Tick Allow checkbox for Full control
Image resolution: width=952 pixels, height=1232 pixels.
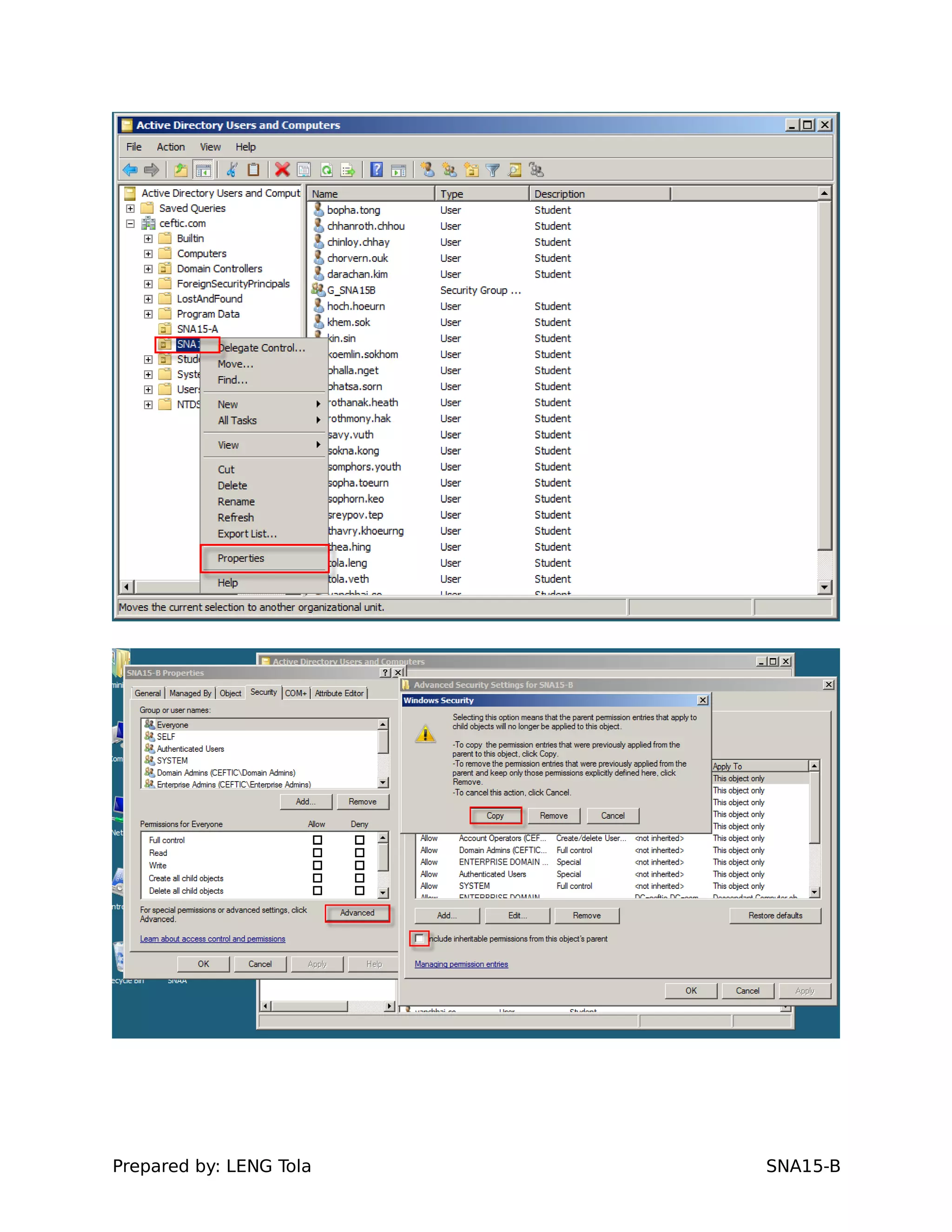click(x=317, y=840)
